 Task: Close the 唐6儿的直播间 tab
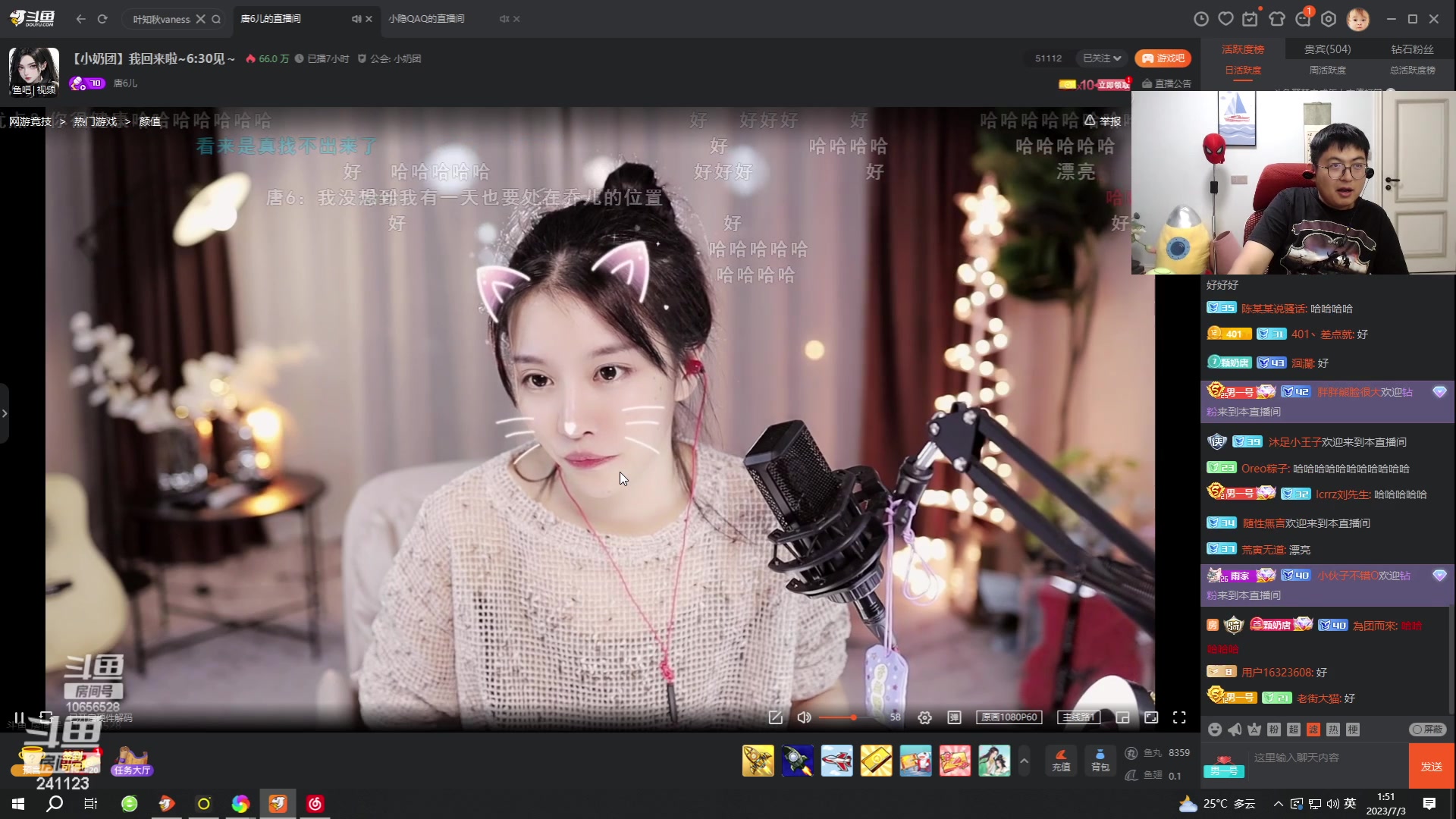pos(369,19)
